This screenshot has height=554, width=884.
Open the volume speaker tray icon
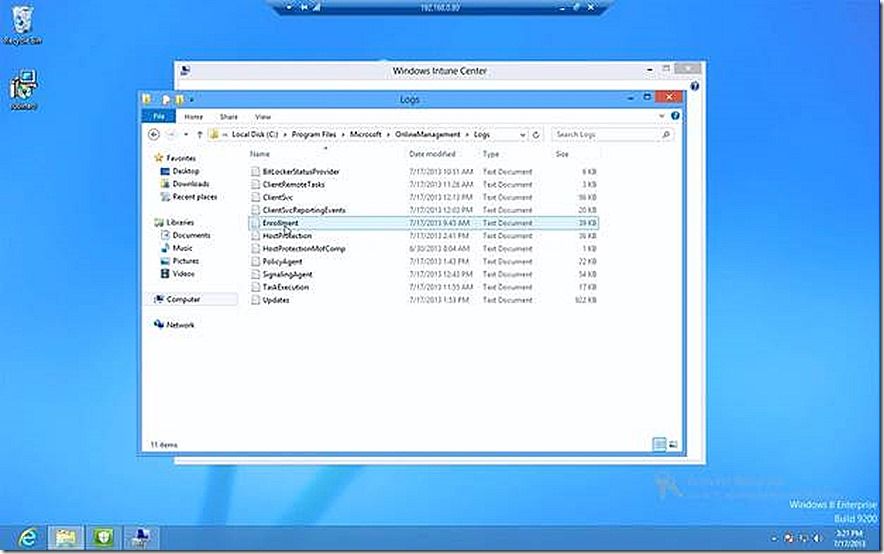(817, 539)
